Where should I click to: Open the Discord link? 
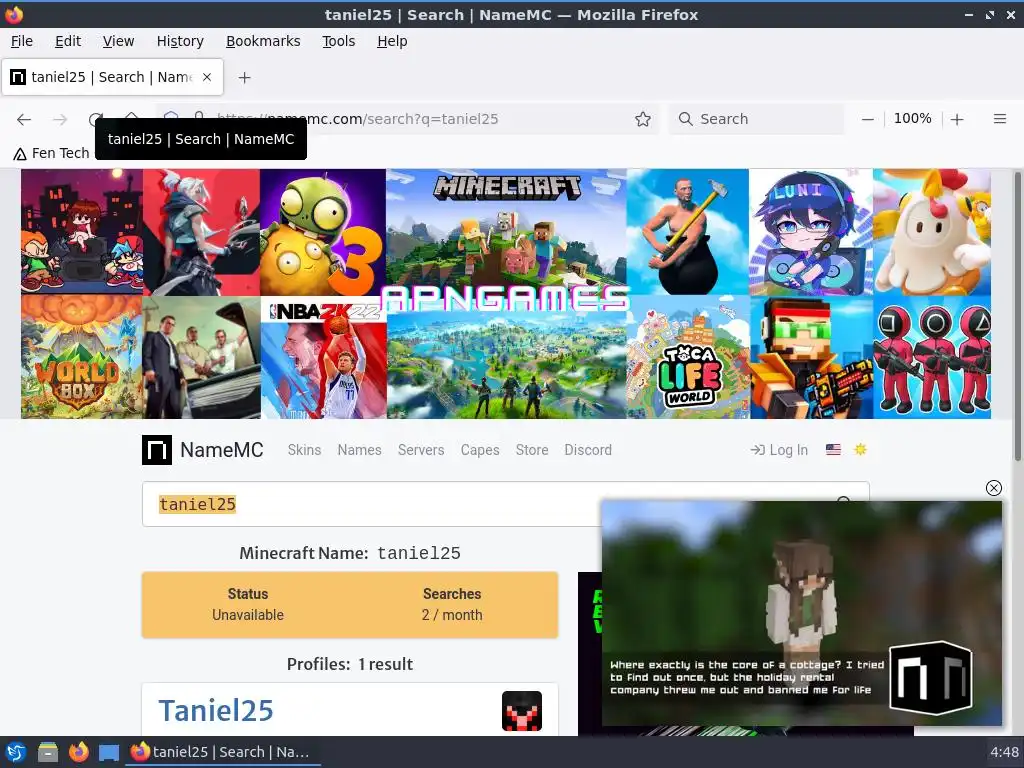[588, 450]
